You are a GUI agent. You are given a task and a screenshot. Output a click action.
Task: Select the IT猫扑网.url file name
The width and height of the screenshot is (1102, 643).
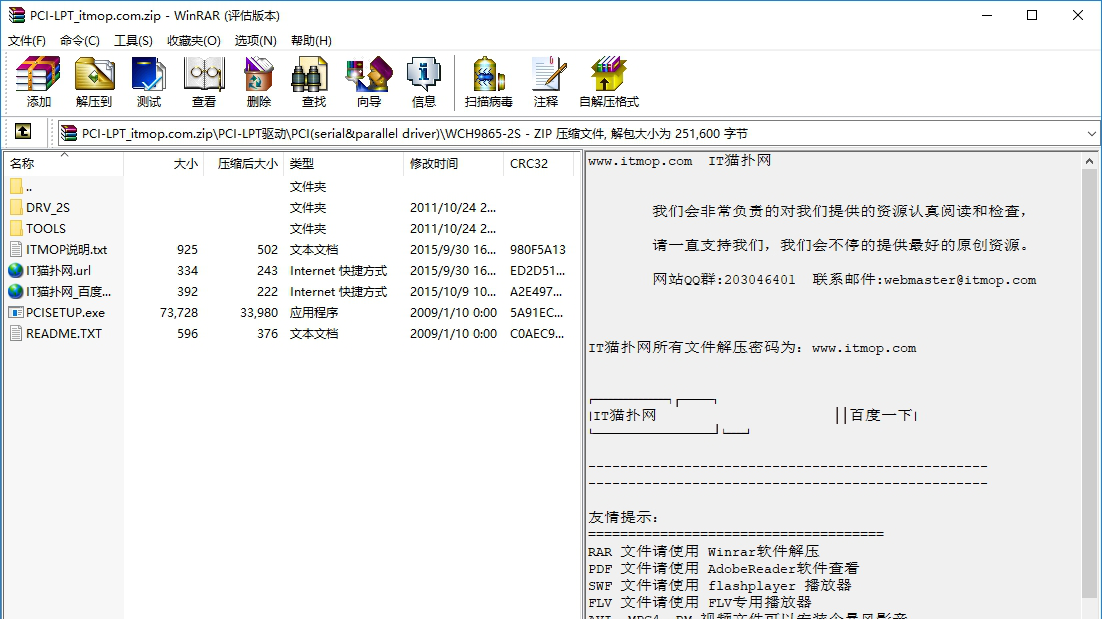click(x=58, y=271)
